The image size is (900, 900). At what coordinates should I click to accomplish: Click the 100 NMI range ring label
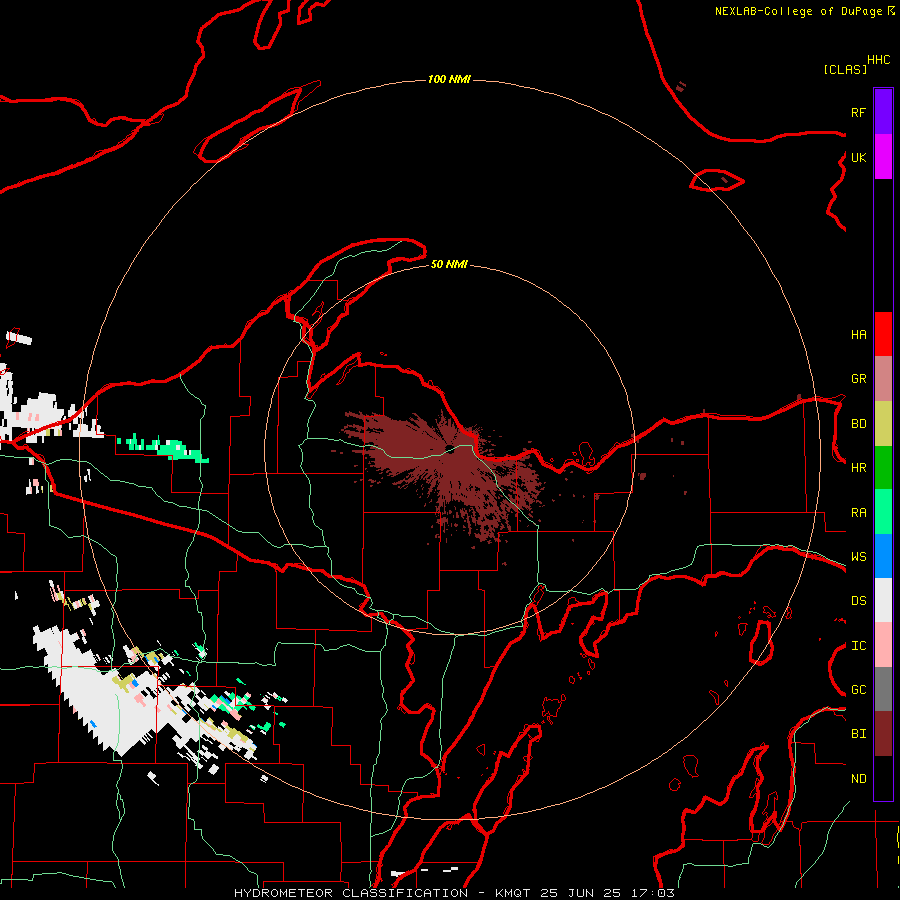449,79
